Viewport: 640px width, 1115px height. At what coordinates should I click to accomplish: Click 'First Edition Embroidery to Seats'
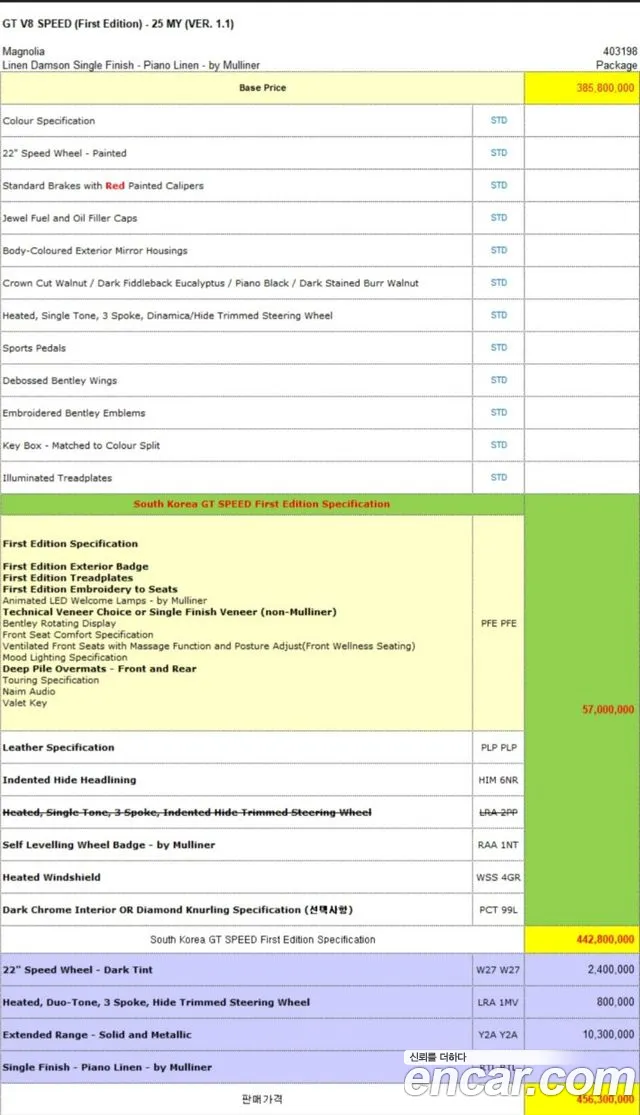tap(90, 589)
